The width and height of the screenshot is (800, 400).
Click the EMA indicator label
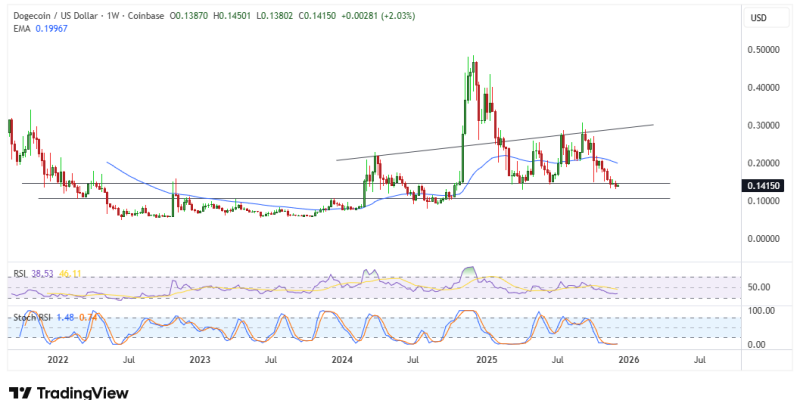(18, 30)
